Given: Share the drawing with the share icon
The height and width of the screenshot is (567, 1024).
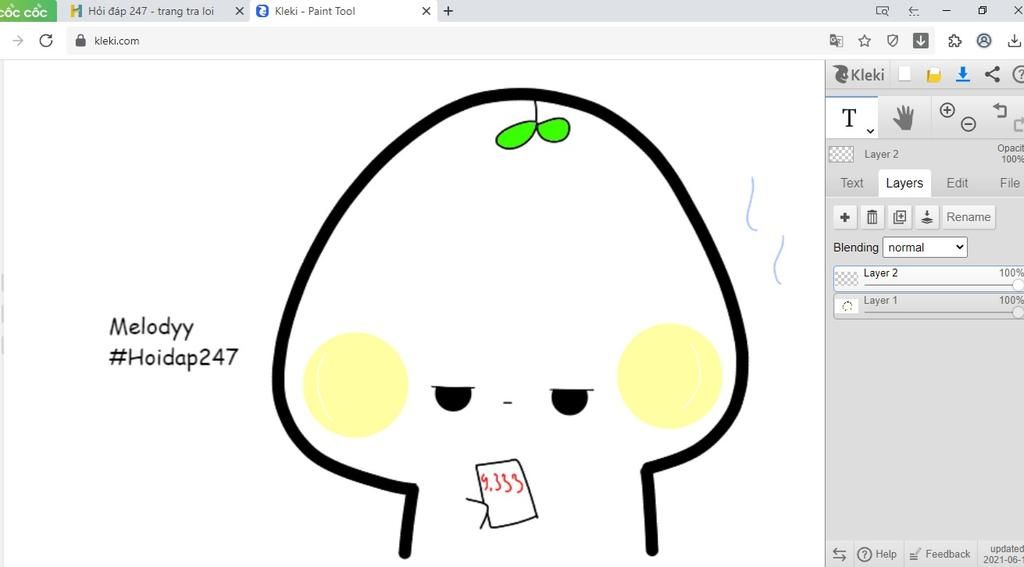Looking at the screenshot, I should point(992,74).
